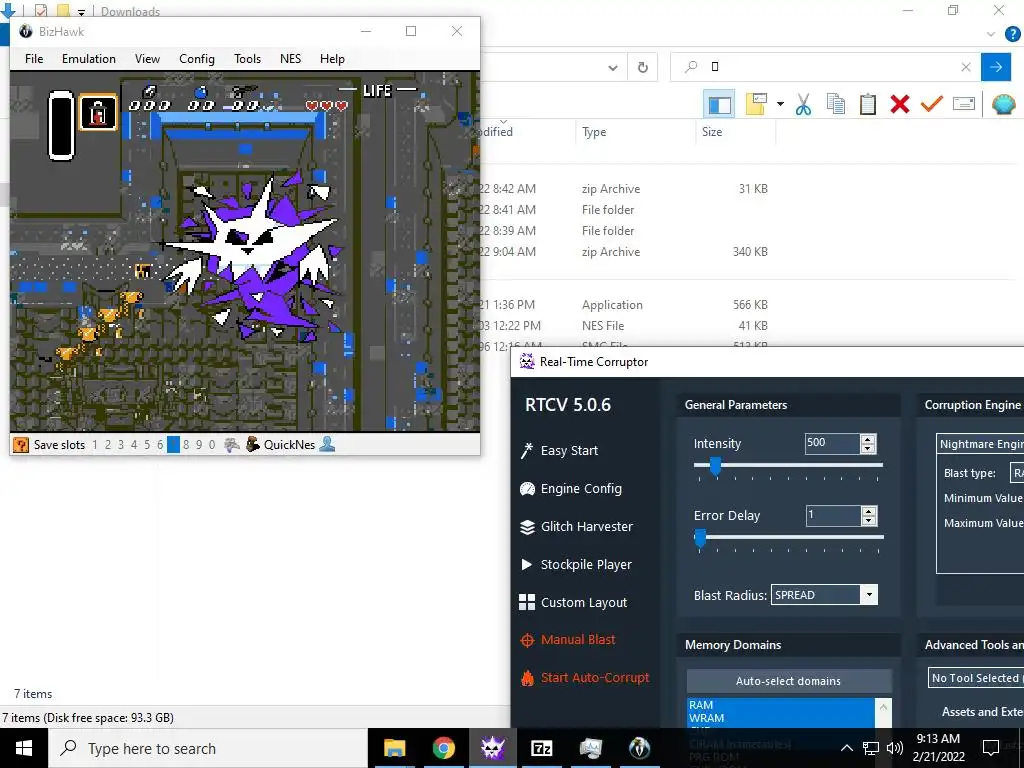Sort files by the Type column
The height and width of the screenshot is (768, 1024).
pyautogui.click(x=594, y=132)
